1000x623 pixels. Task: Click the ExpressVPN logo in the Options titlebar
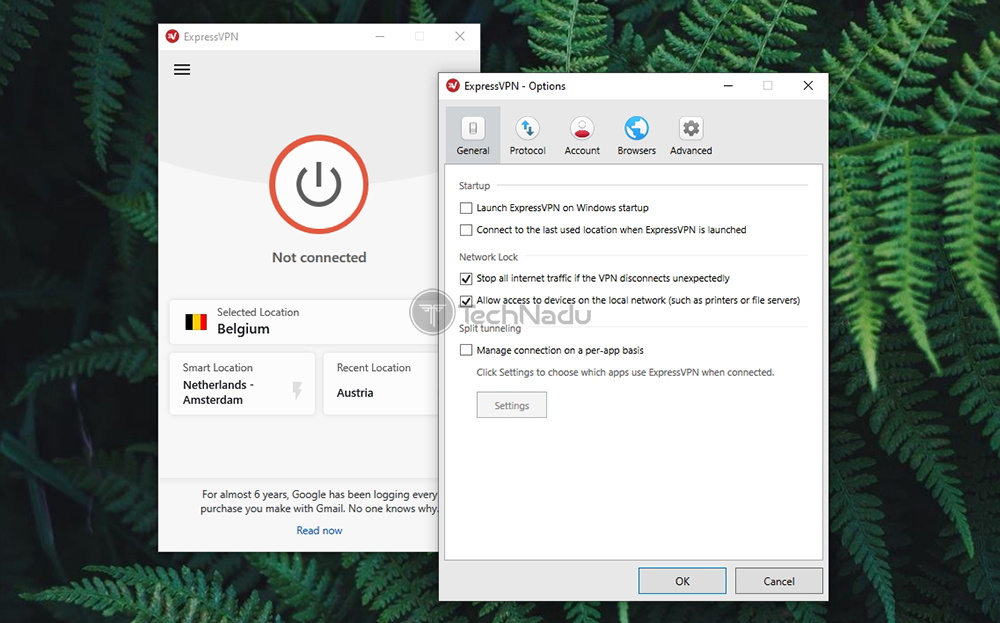454,86
